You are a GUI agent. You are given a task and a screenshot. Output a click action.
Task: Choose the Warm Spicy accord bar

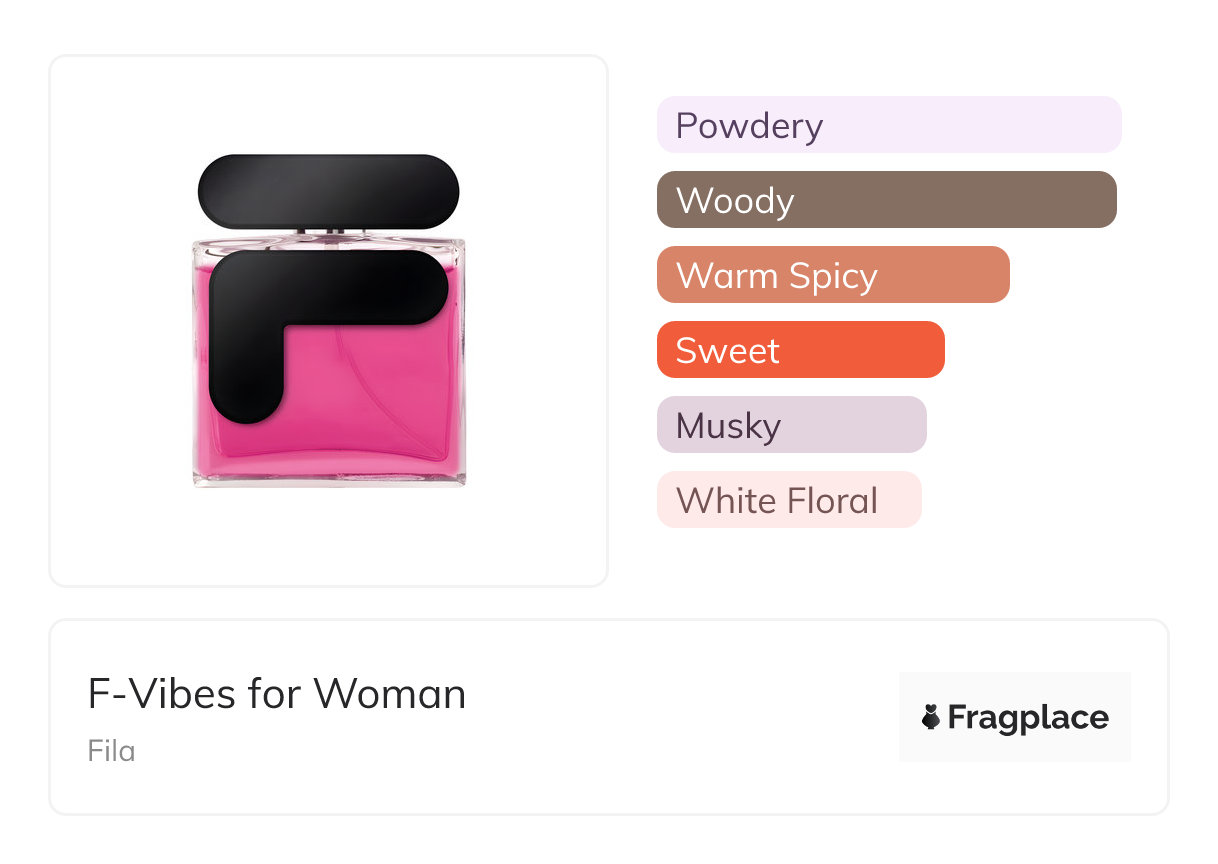(833, 275)
